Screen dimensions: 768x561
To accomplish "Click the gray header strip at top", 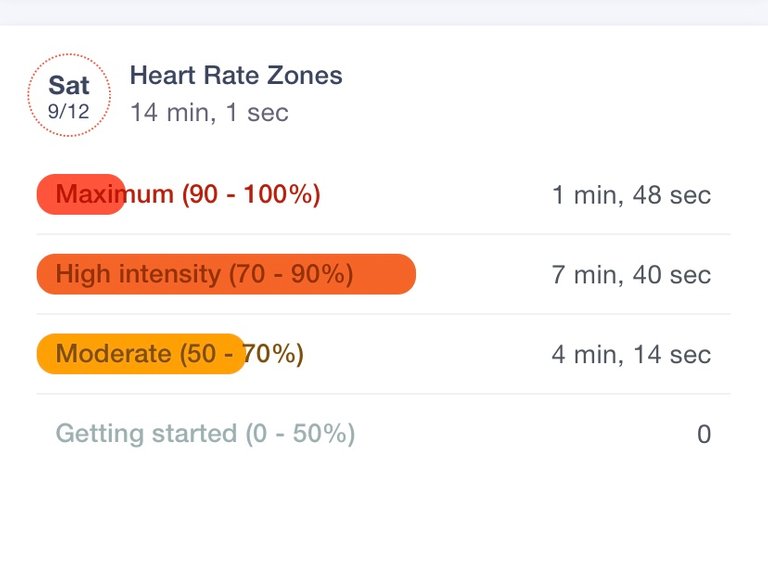I will click(384, 12).
